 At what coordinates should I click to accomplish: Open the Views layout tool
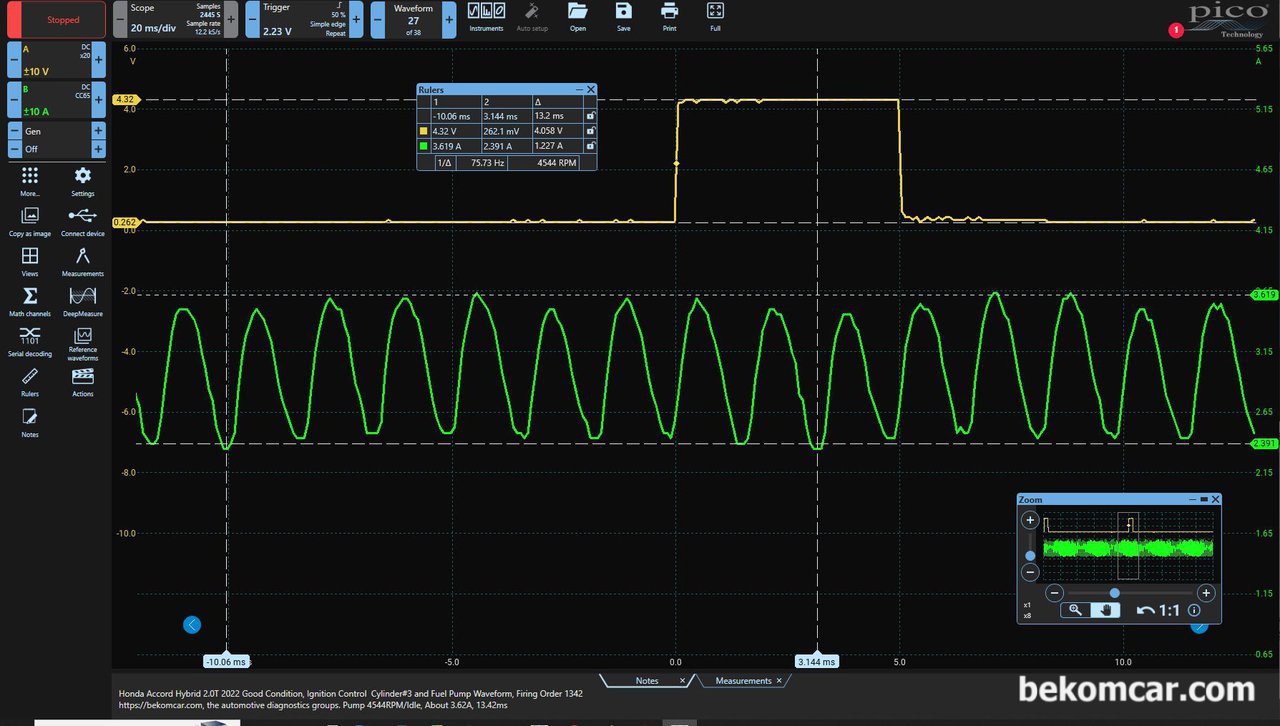coord(30,261)
